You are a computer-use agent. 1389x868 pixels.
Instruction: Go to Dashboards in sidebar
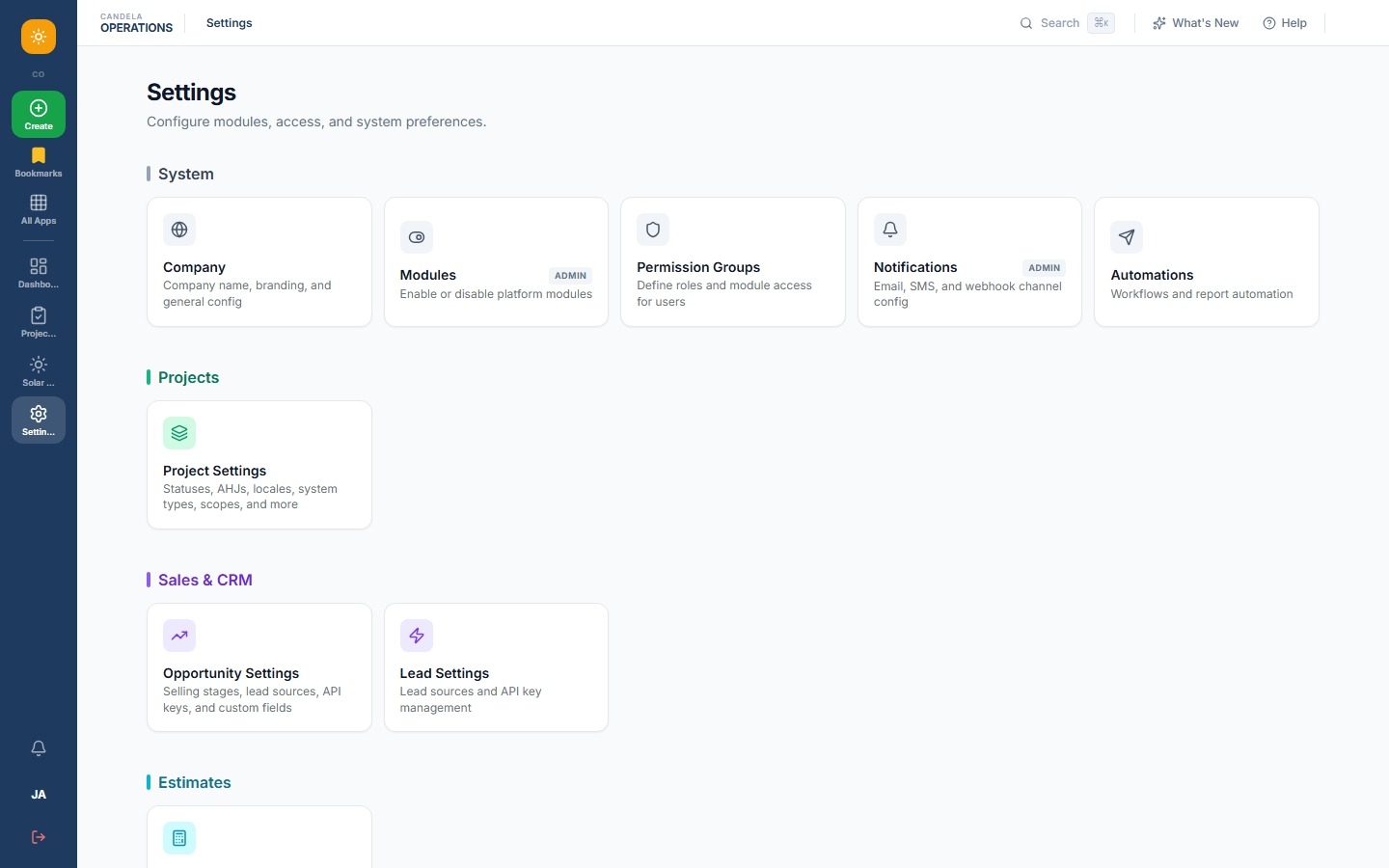[x=39, y=273]
